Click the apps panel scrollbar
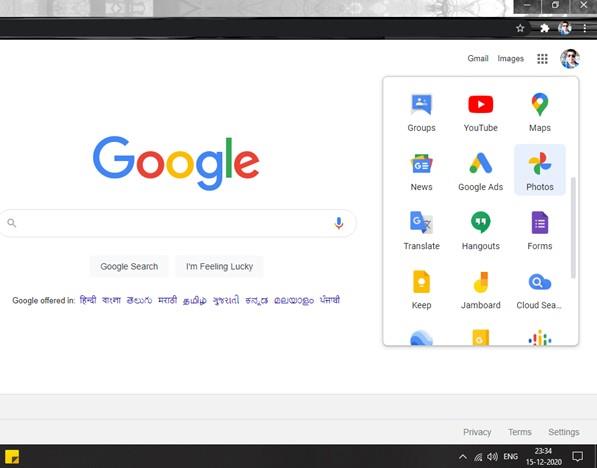Screen dimensions: 597x468 573,228
